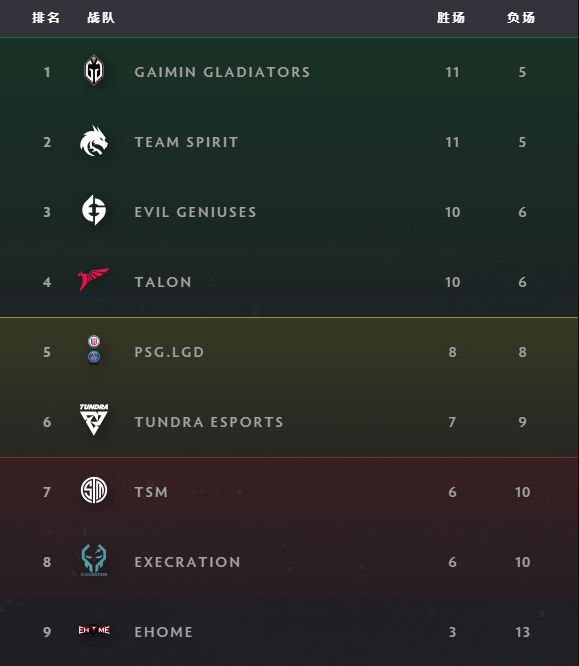Select the Tundra Esports triangle logo
Image resolution: width=579 pixels, height=666 pixels.
[94, 419]
